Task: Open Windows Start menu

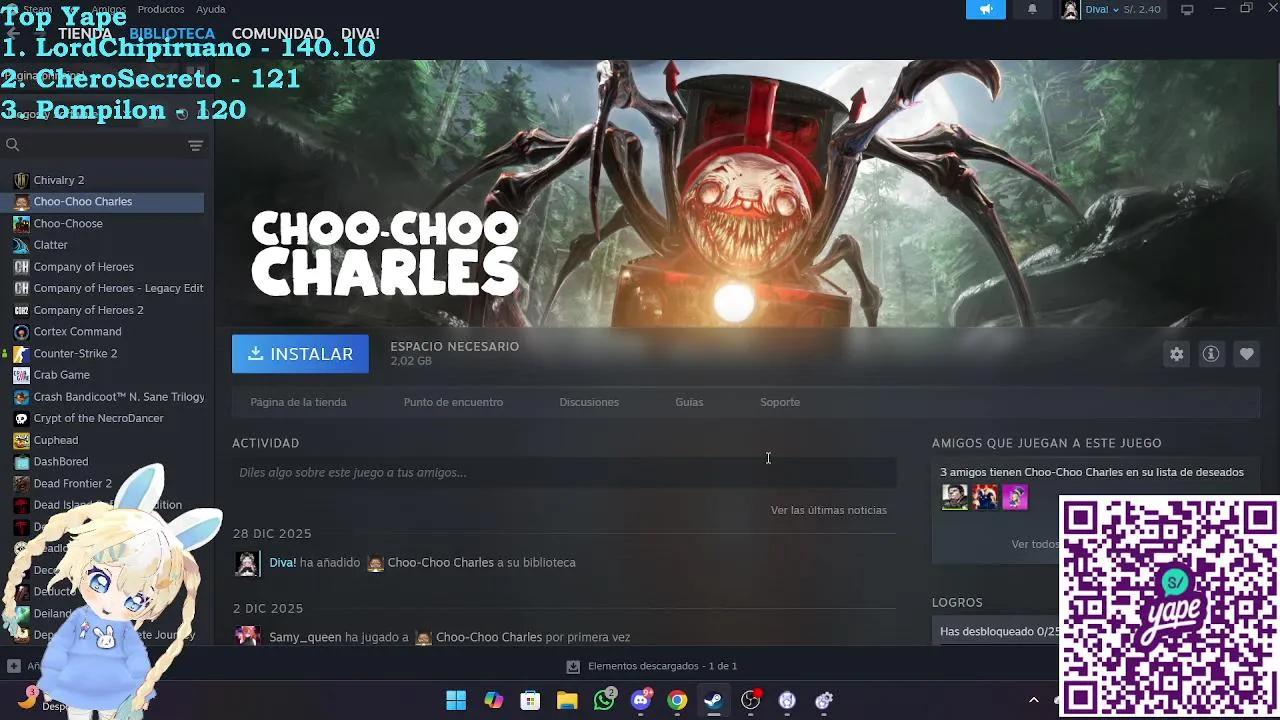Action: 456,700
